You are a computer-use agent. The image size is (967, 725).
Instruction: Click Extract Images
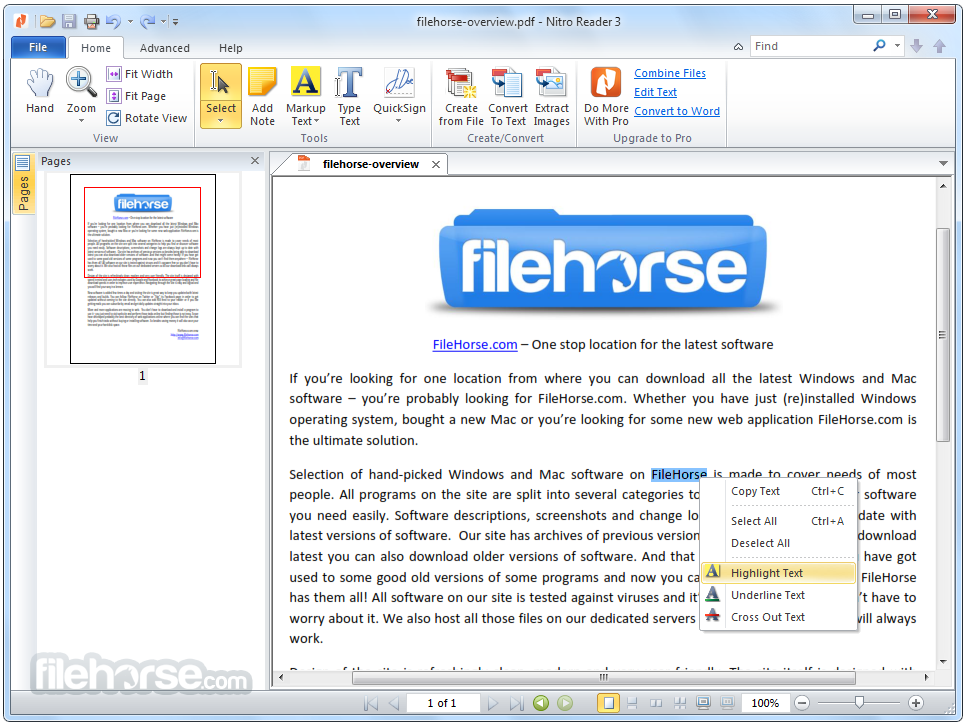(551, 97)
